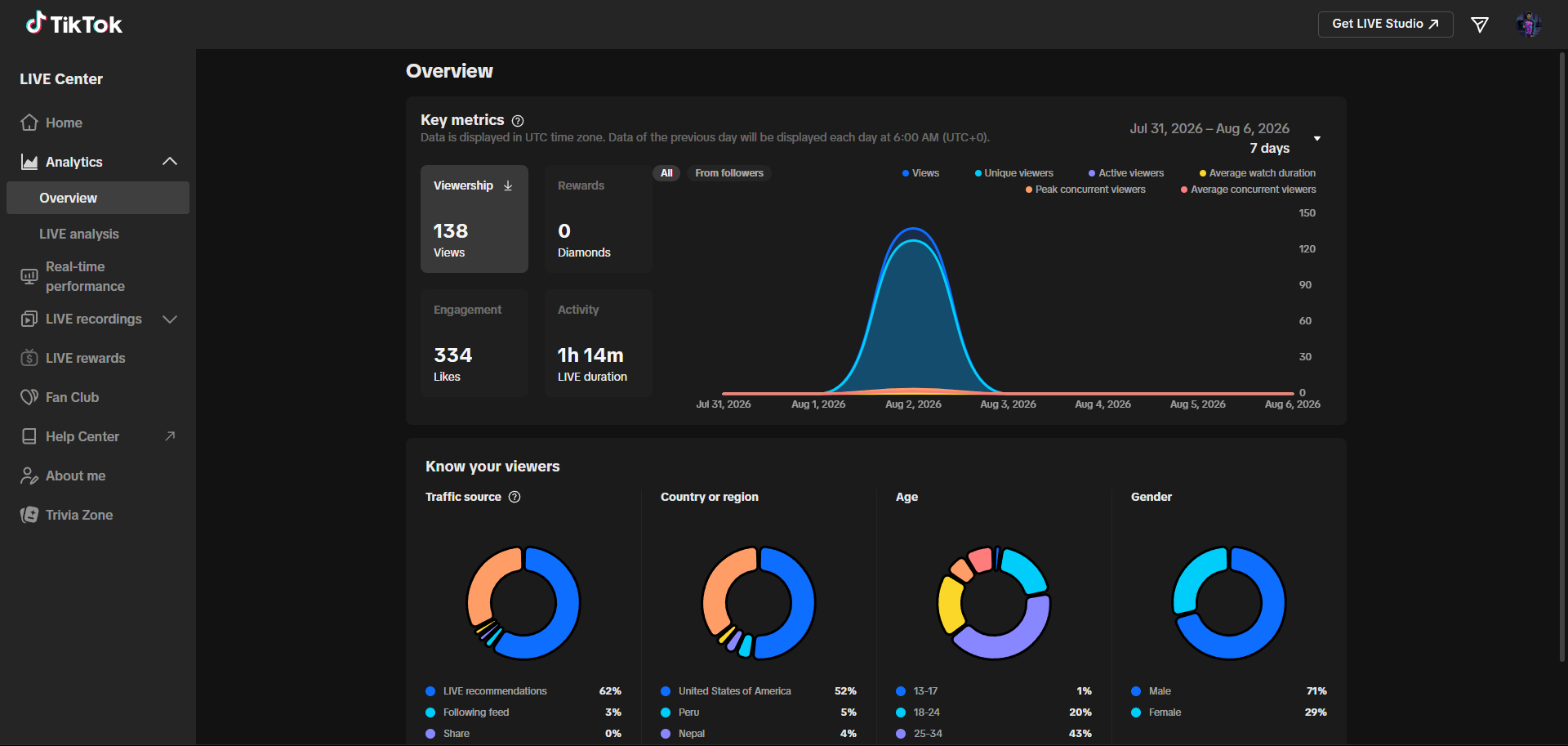Viewport: 1568px width, 746px height.
Task: Toggle the Unique viewers legend series
Action: point(1013,173)
